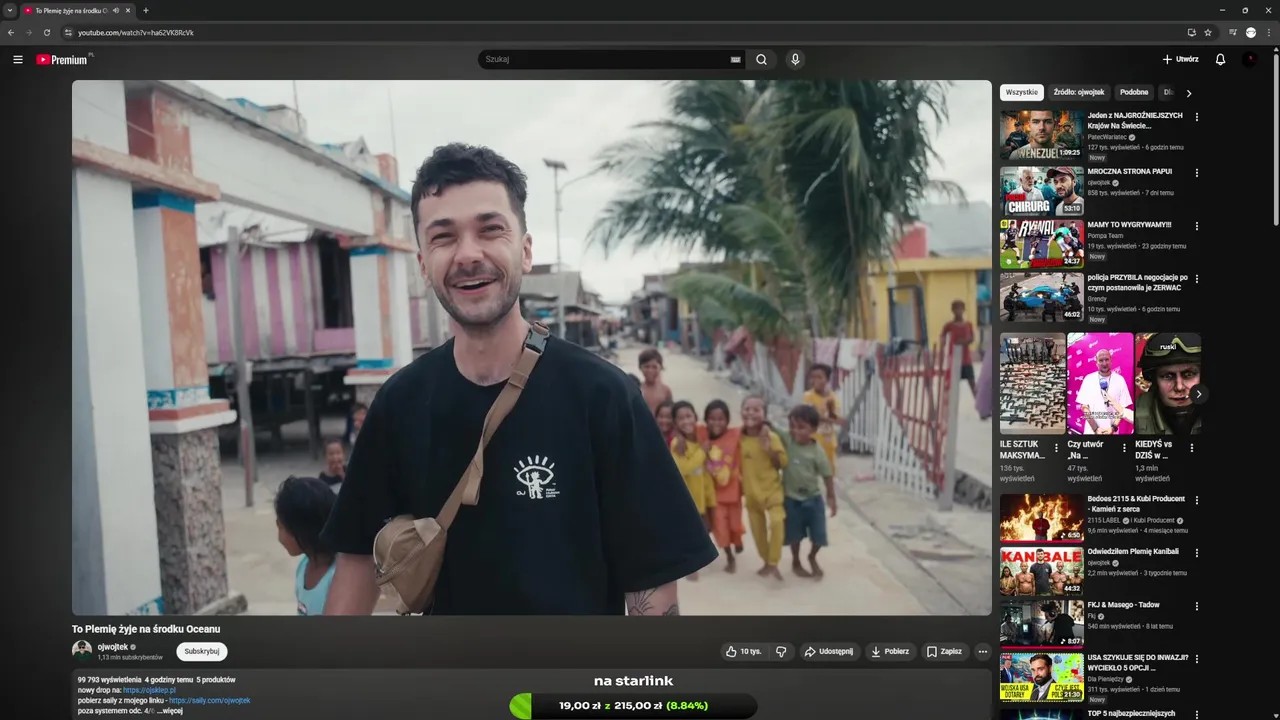
Task: Click the youtube.com address bar URL
Action: (x=136, y=32)
